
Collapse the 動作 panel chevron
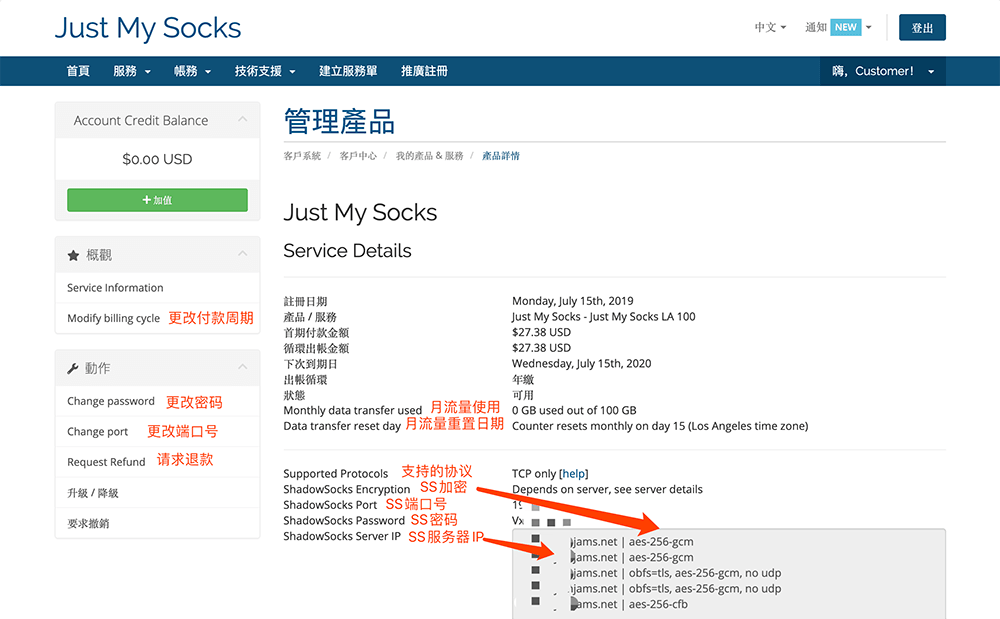pos(242,367)
